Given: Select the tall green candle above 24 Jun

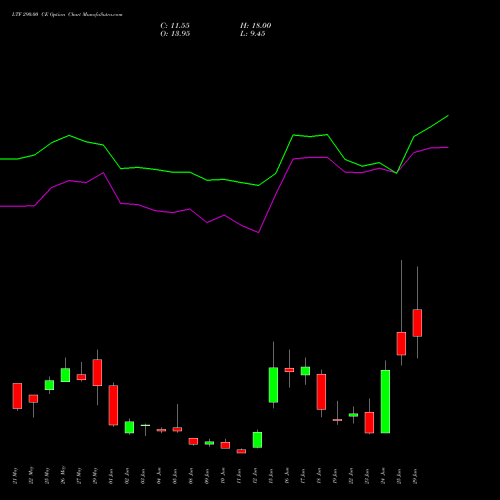Looking at the screenshot, I should pos(385,402).
